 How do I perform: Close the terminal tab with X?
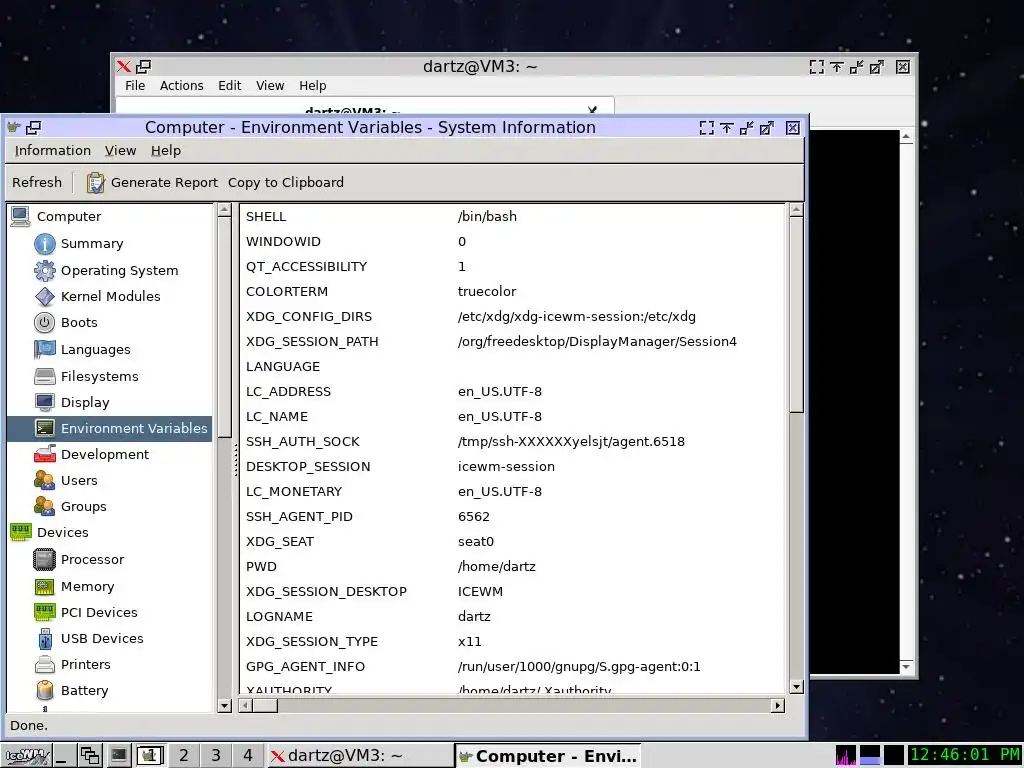pyautogui.click(x=592, y=110)
